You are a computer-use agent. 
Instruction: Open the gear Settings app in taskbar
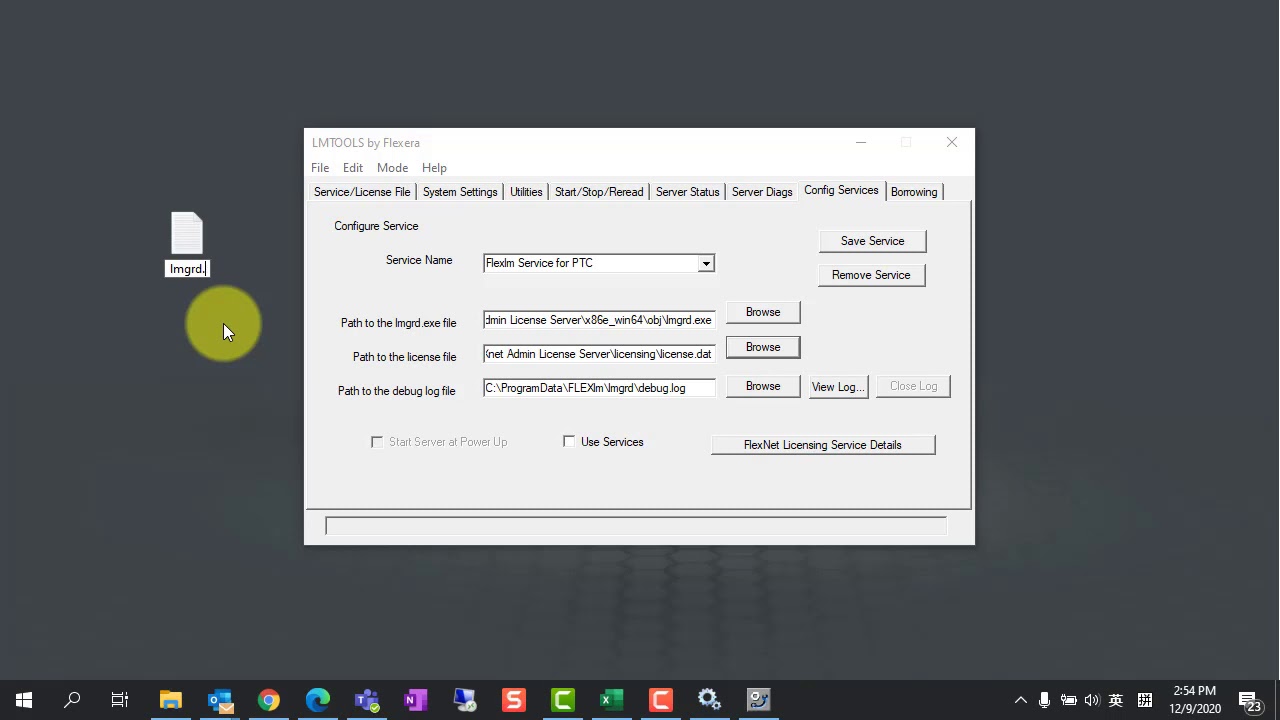click(x=710, y=700)
